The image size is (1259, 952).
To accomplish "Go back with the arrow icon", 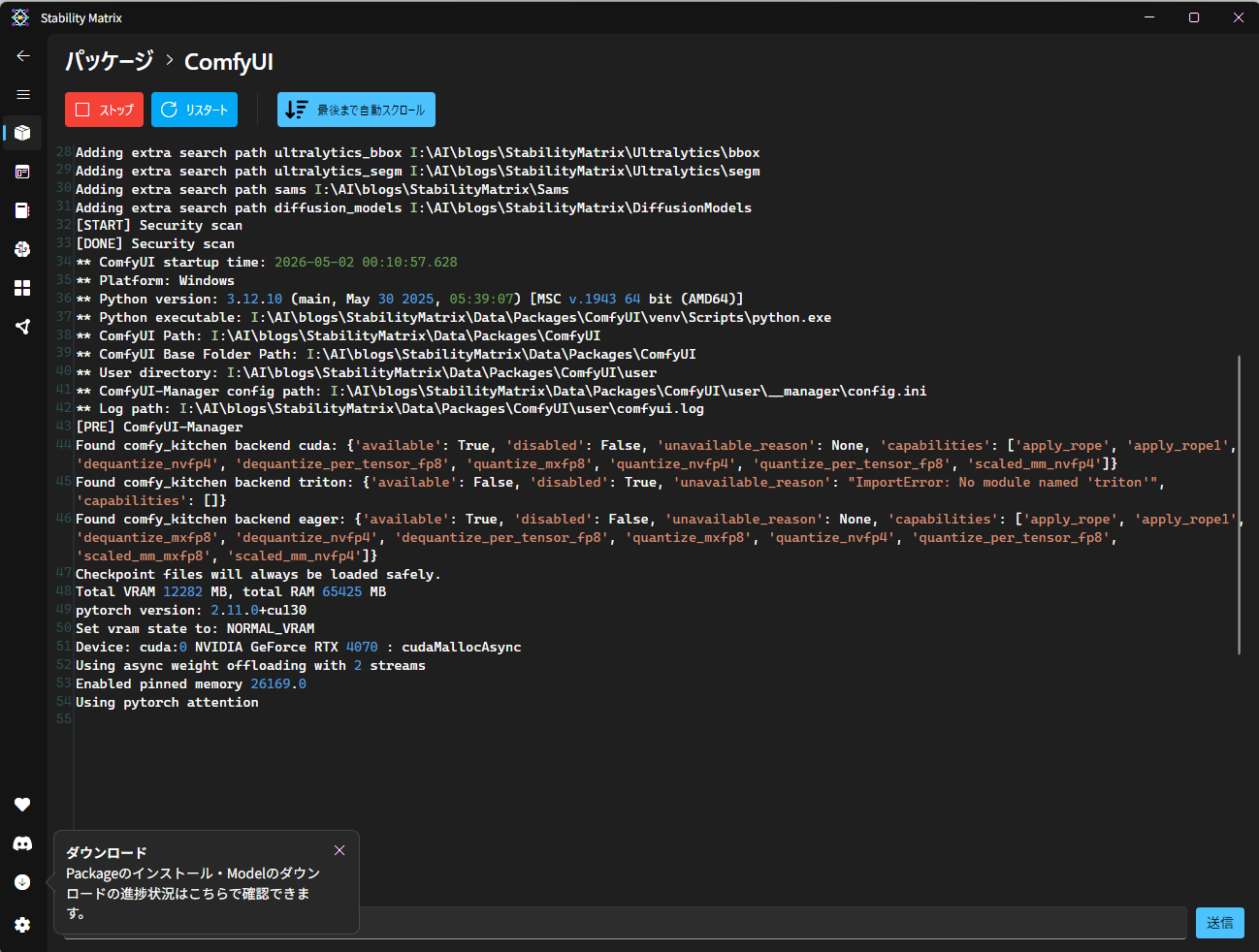I will point(23,56).
